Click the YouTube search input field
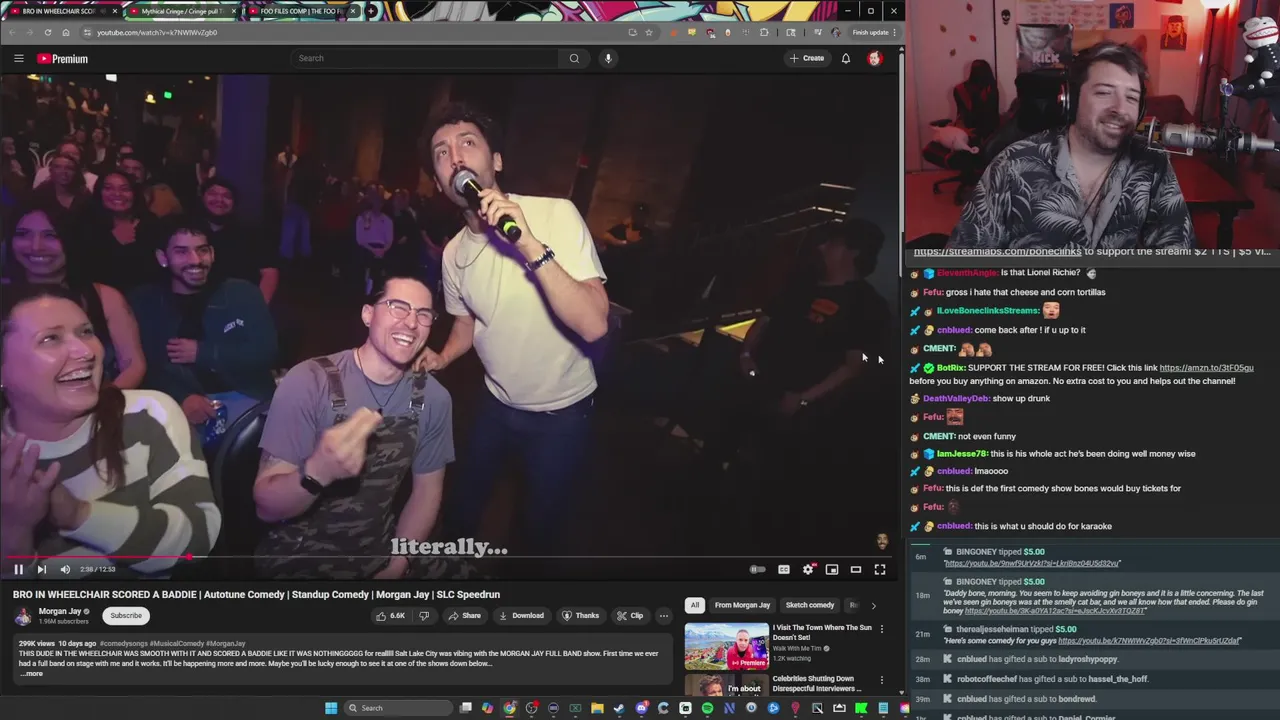Image resolution: width=1280 pixels, height=720 pixels. pyautogui.click(x=425, y=58)
